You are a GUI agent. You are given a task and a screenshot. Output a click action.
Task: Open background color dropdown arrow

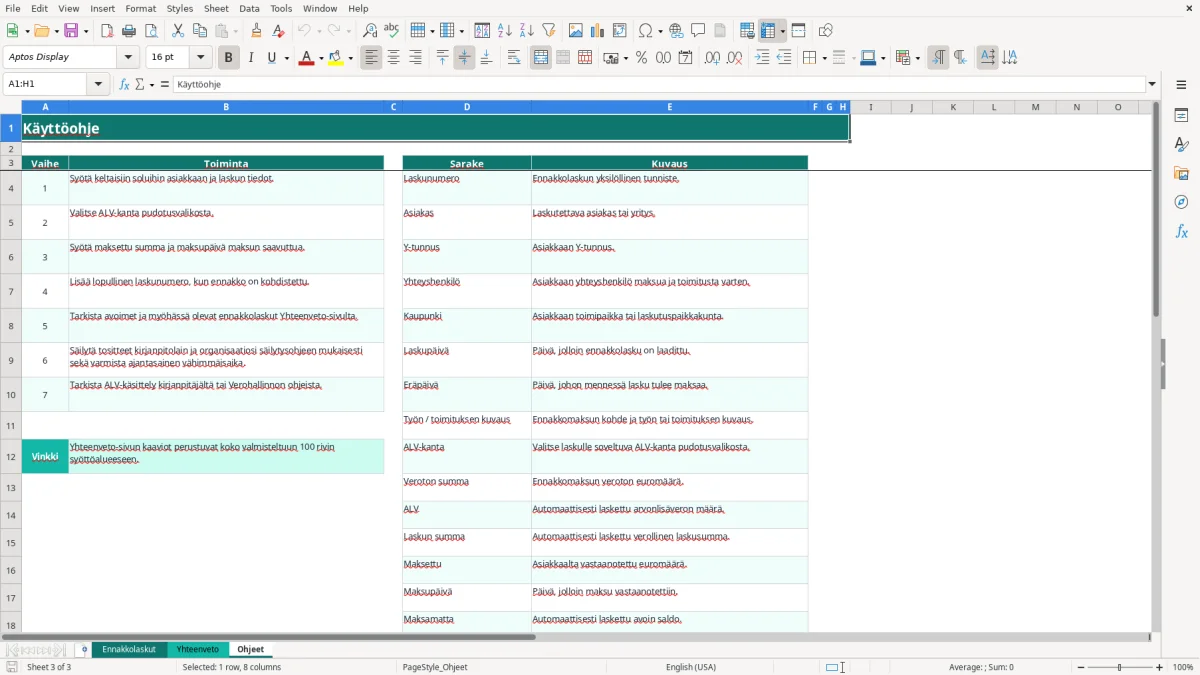pos(351,58)
